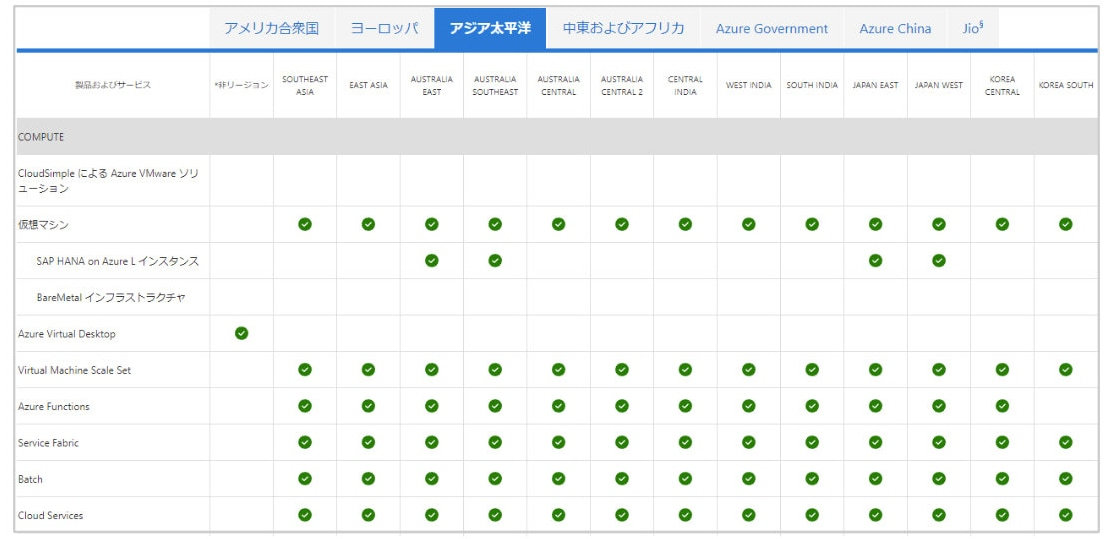1114x539 pixels.
Task: Click the WEST INDIA column header
Action: click(748, 85)
